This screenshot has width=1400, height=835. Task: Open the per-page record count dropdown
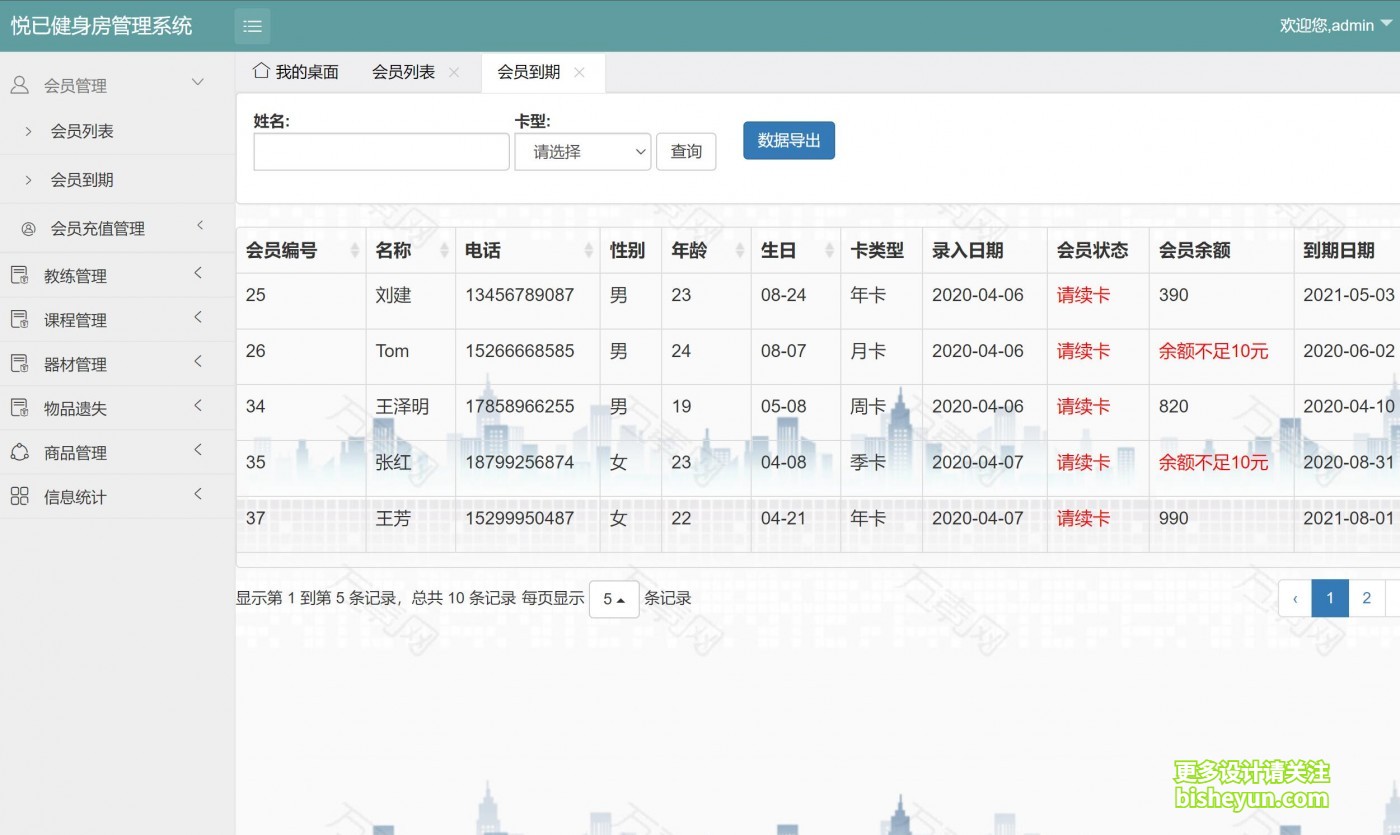(x=614, y=598)
